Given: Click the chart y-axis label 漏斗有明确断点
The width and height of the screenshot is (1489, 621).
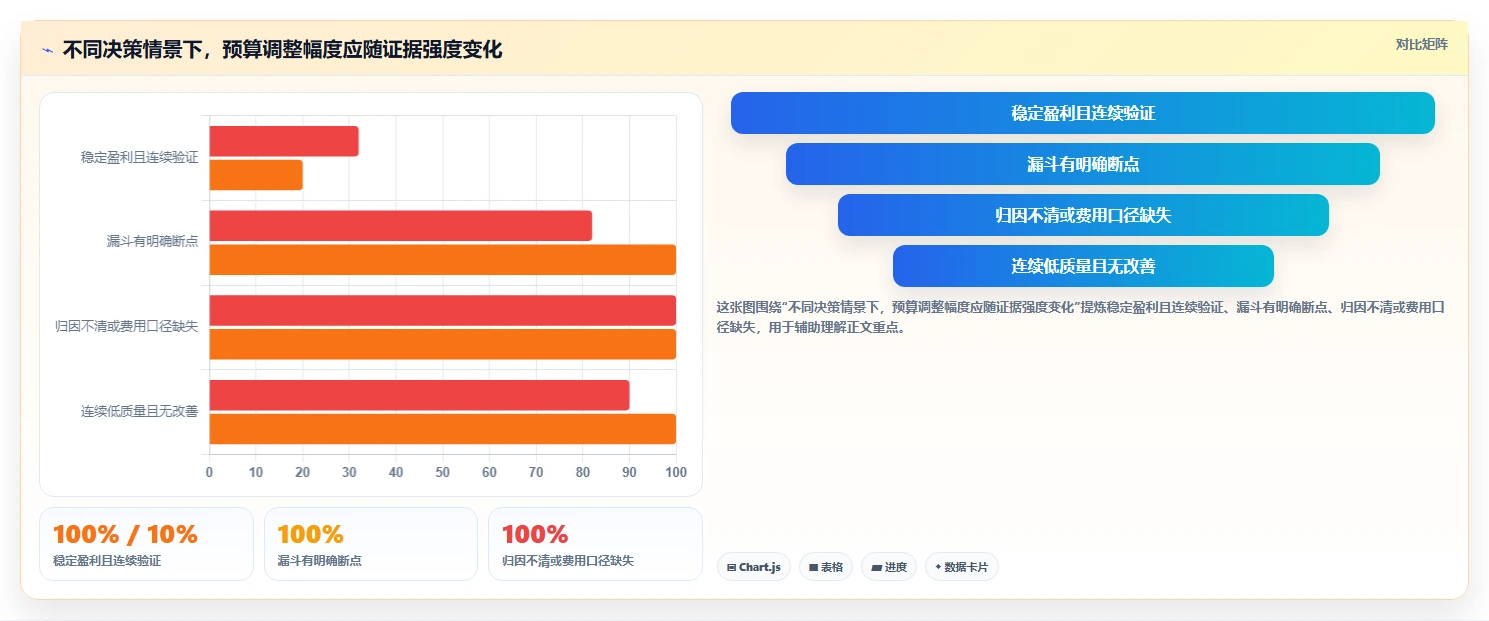Looking at the screenshot, I should point(152,241).
